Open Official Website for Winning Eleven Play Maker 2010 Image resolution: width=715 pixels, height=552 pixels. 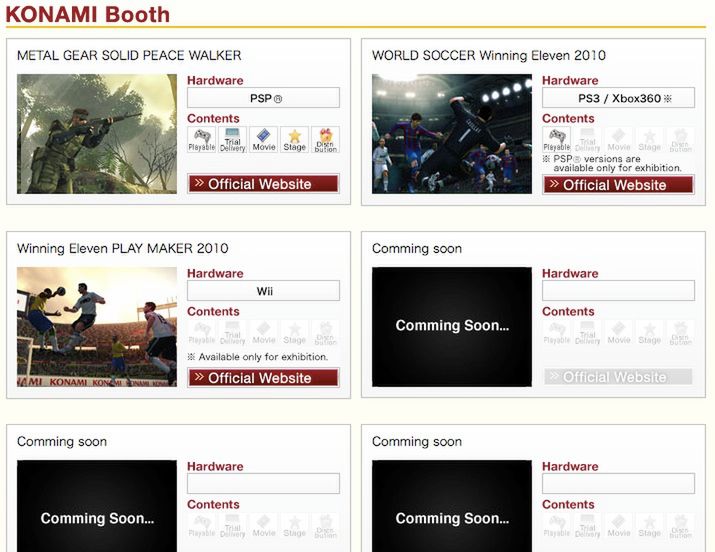264,377
